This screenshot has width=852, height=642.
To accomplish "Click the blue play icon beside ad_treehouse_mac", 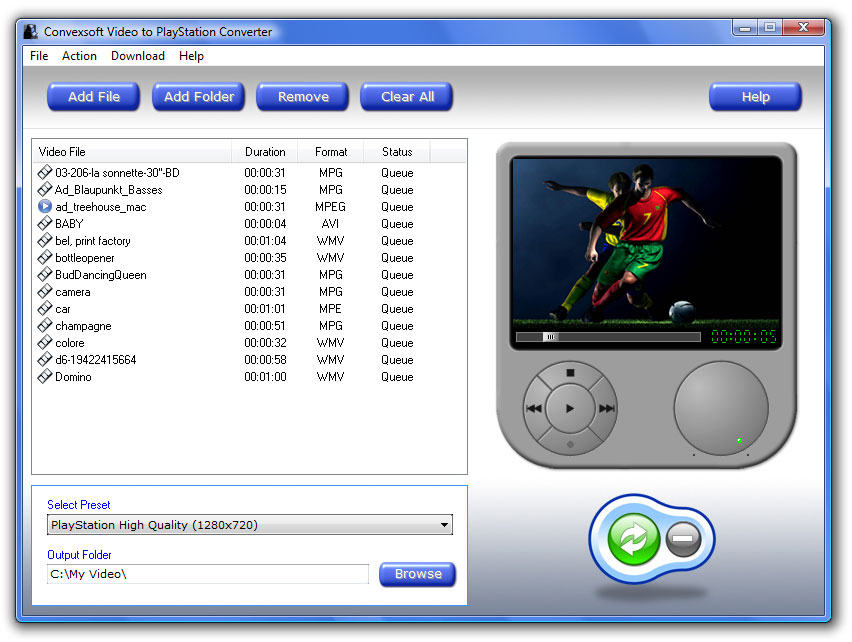I will 45,207.
